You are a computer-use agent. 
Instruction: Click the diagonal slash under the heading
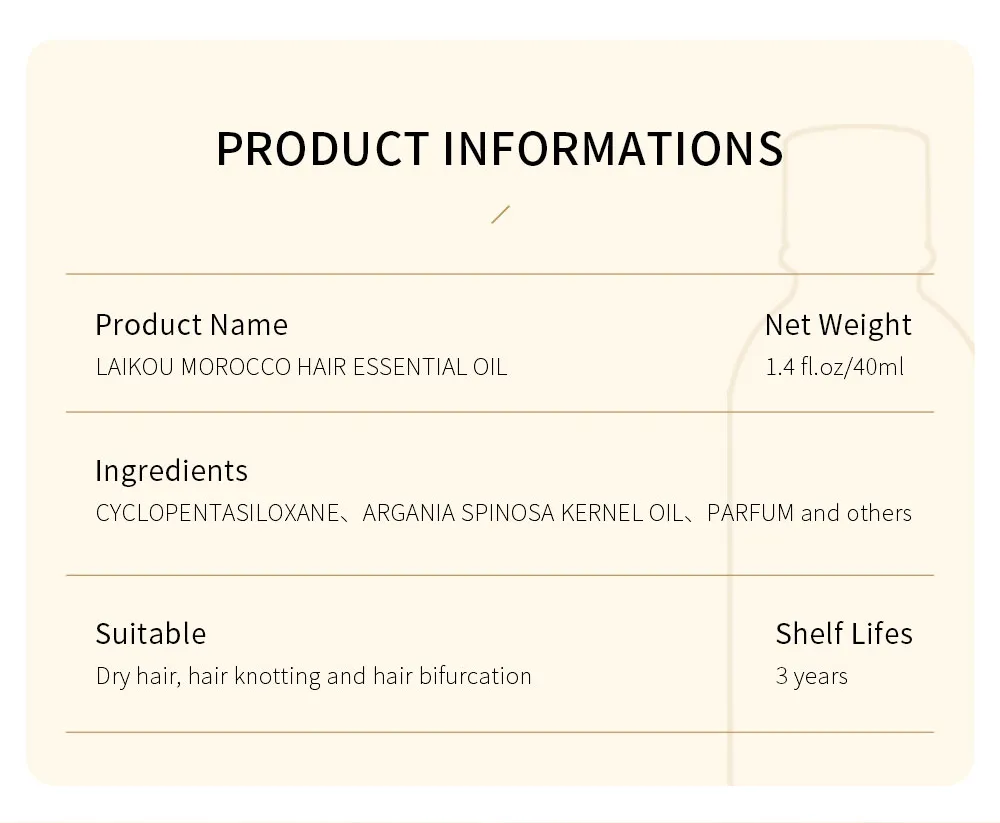(x=501, y=214)
